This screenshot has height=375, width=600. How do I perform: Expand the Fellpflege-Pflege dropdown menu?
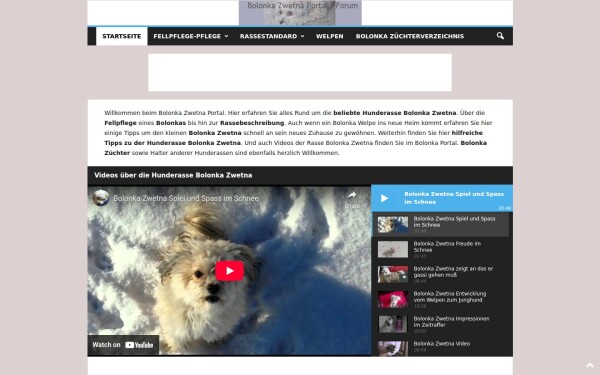191,36
